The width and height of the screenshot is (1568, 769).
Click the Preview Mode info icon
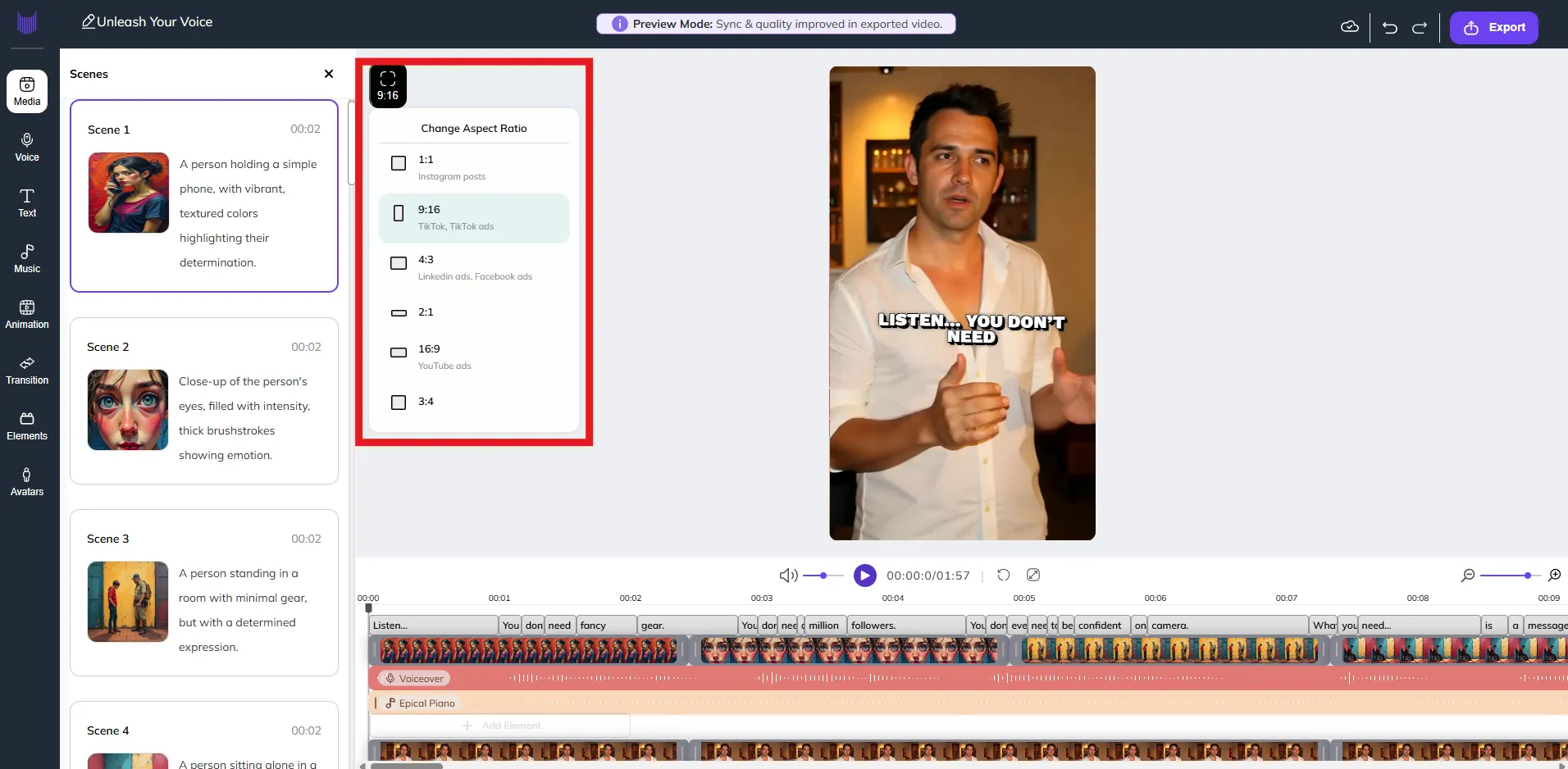(620, 24)
